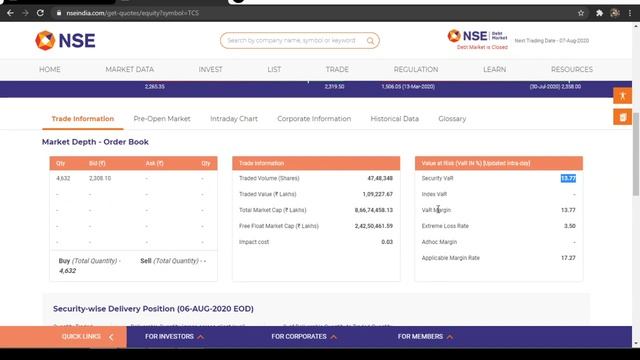Image resolution: width=640 pixels, height=360 pixels.
Task: Switch to the Glossary tab
Action: coord(452,119)
